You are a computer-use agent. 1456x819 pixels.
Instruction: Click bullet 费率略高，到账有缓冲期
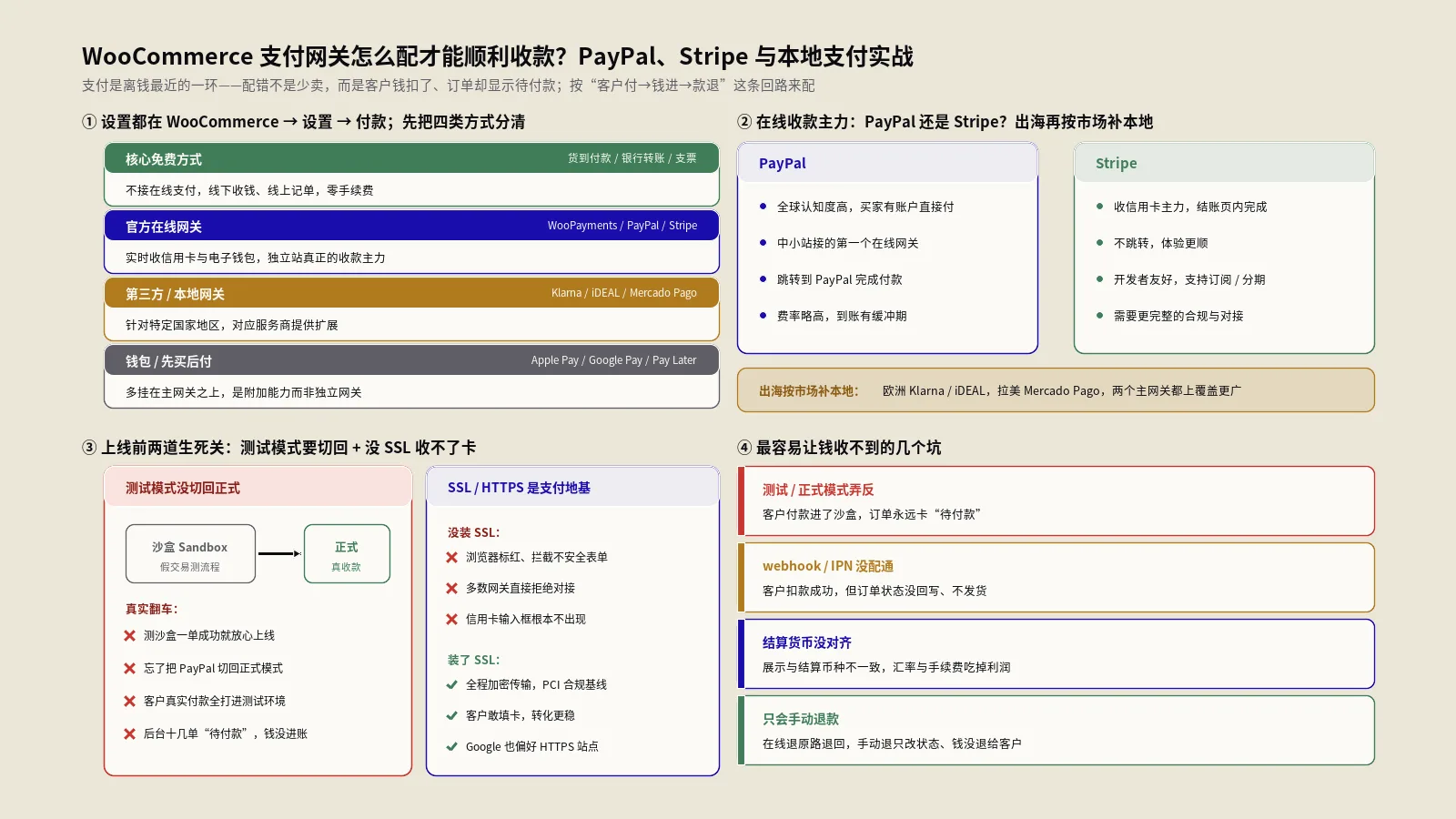pos(842,316)
